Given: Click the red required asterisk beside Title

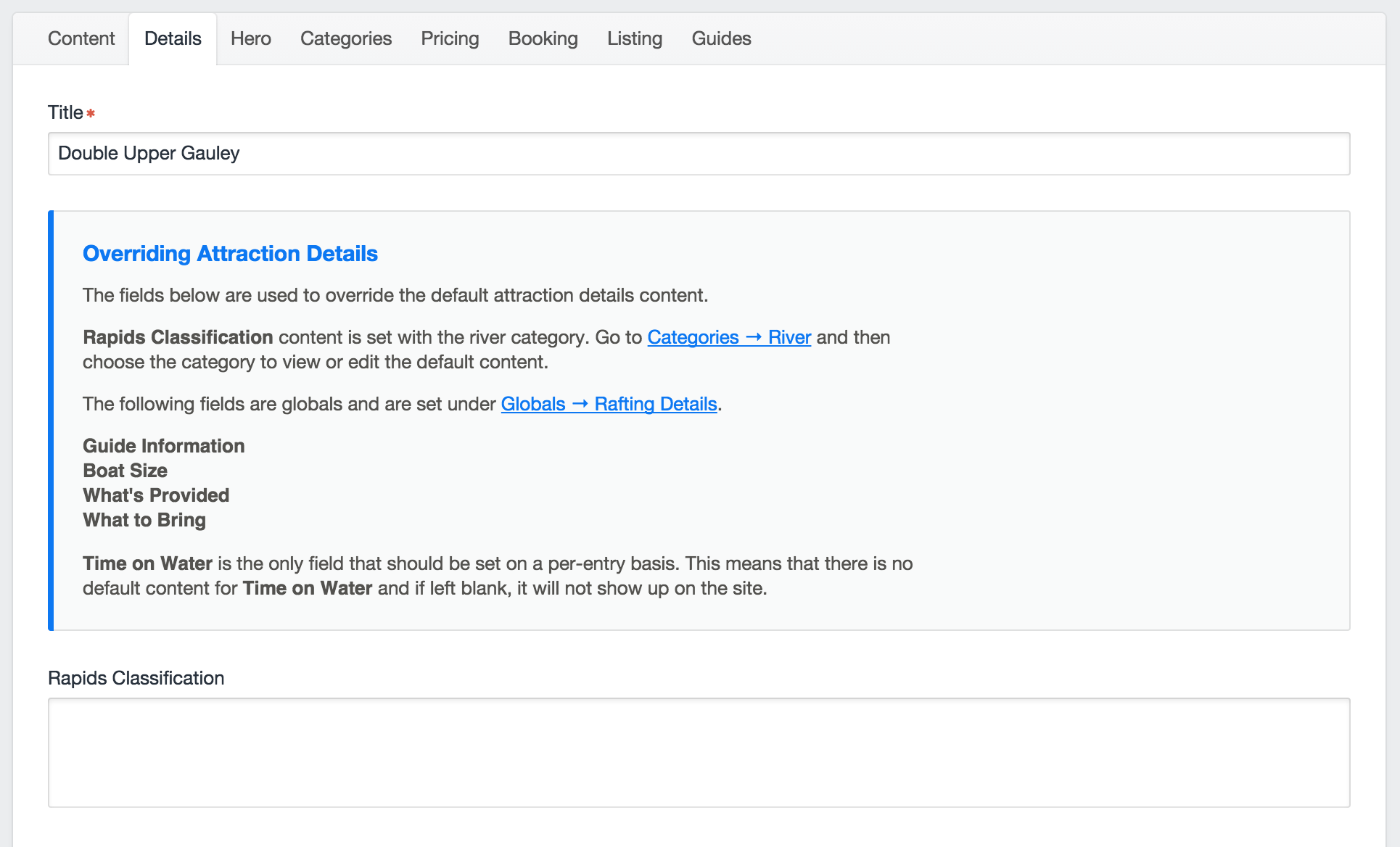Looking at the screenshot, I should [x=91, y=113].
